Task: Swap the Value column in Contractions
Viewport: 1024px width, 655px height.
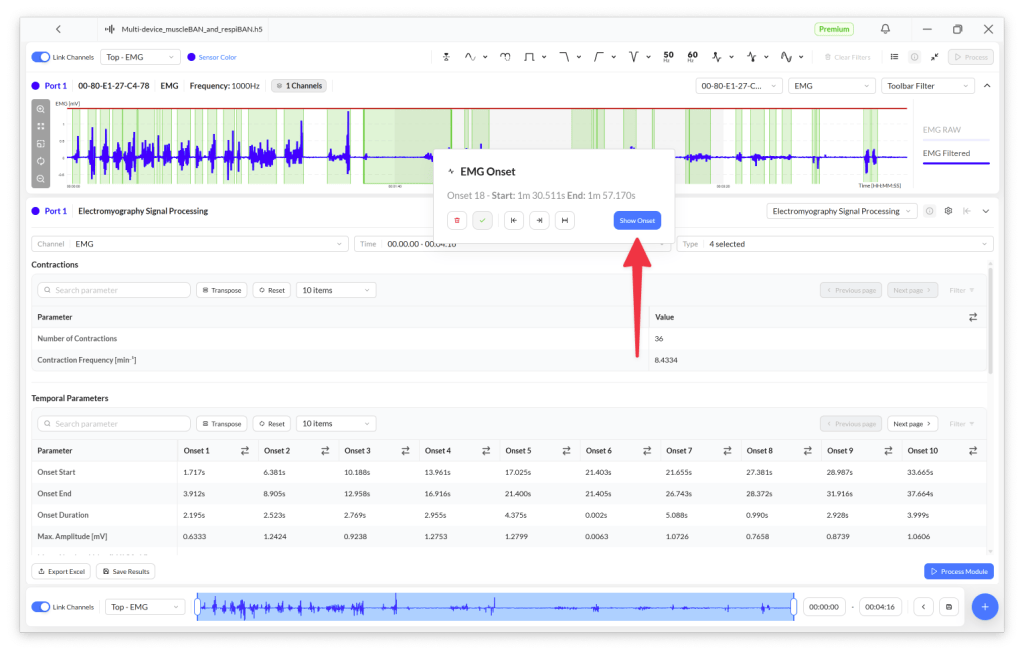Action: pos(973,317)
